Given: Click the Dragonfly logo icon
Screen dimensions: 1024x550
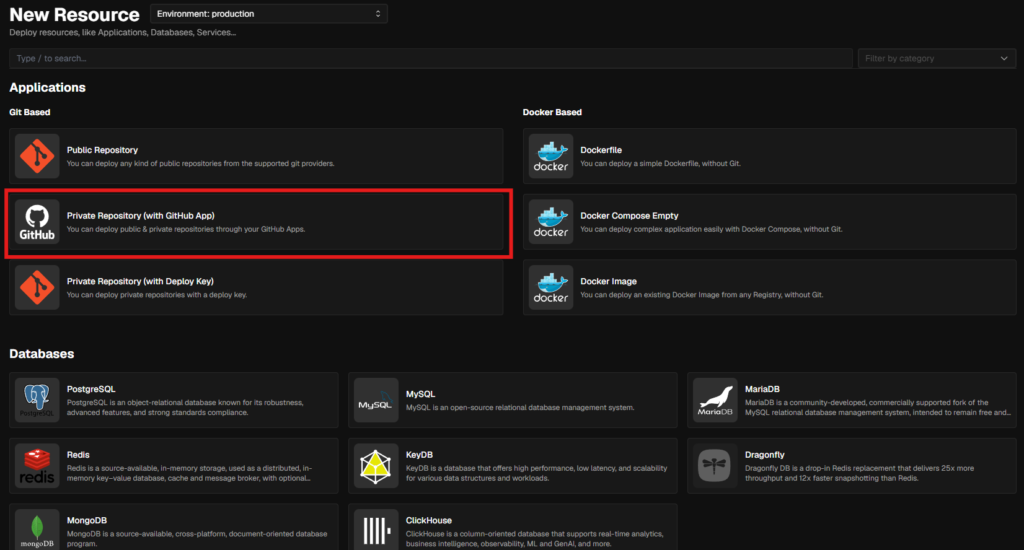Looking at the screenshot, I should coord(714,466).
